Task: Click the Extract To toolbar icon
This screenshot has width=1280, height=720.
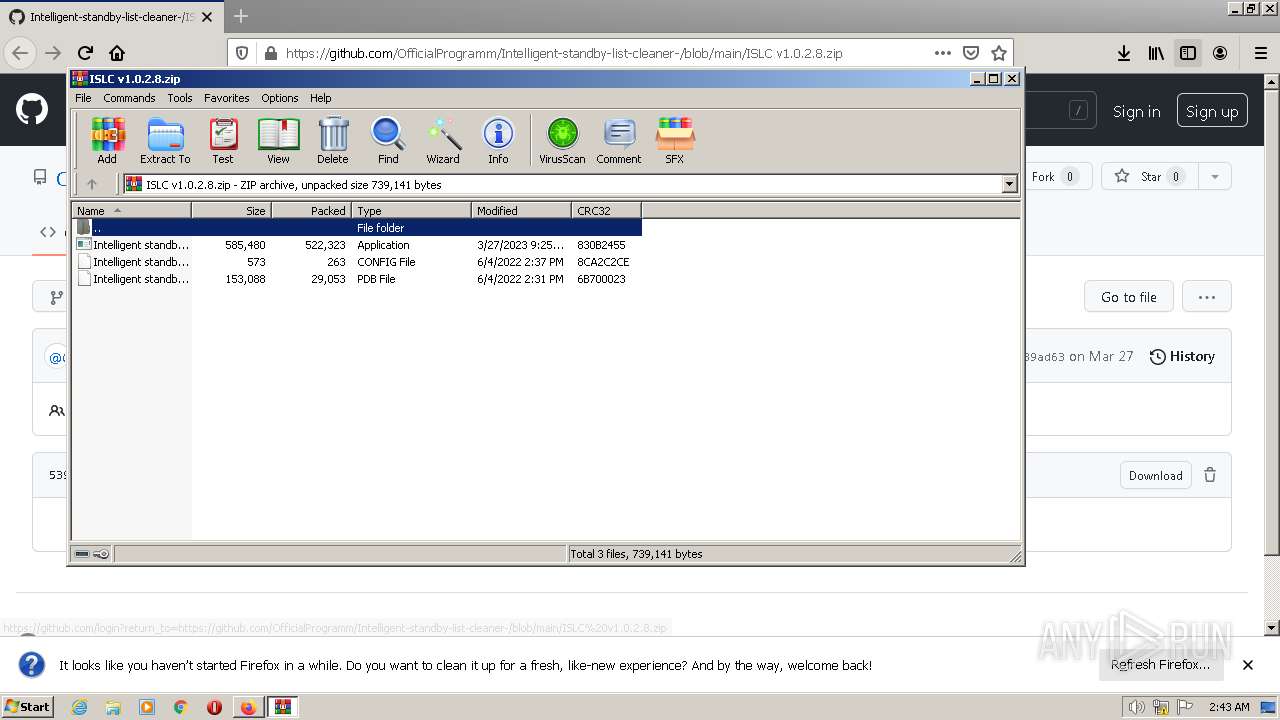Action: [x=165, y=140]
